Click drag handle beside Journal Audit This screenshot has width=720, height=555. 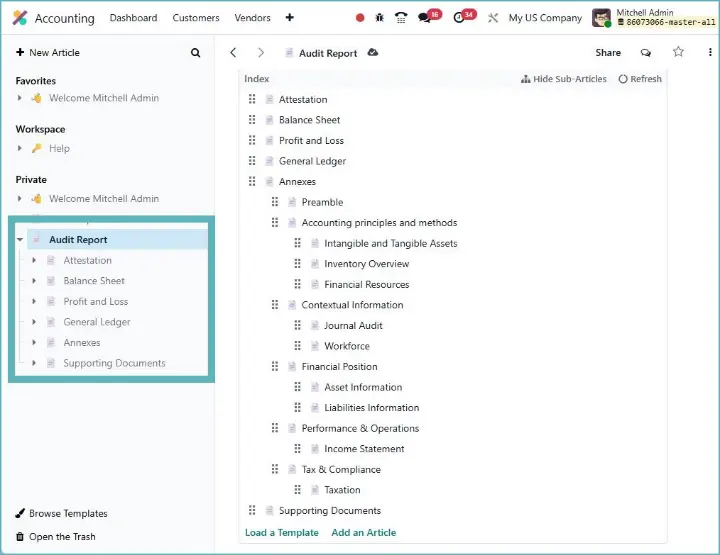pos(298,325)
